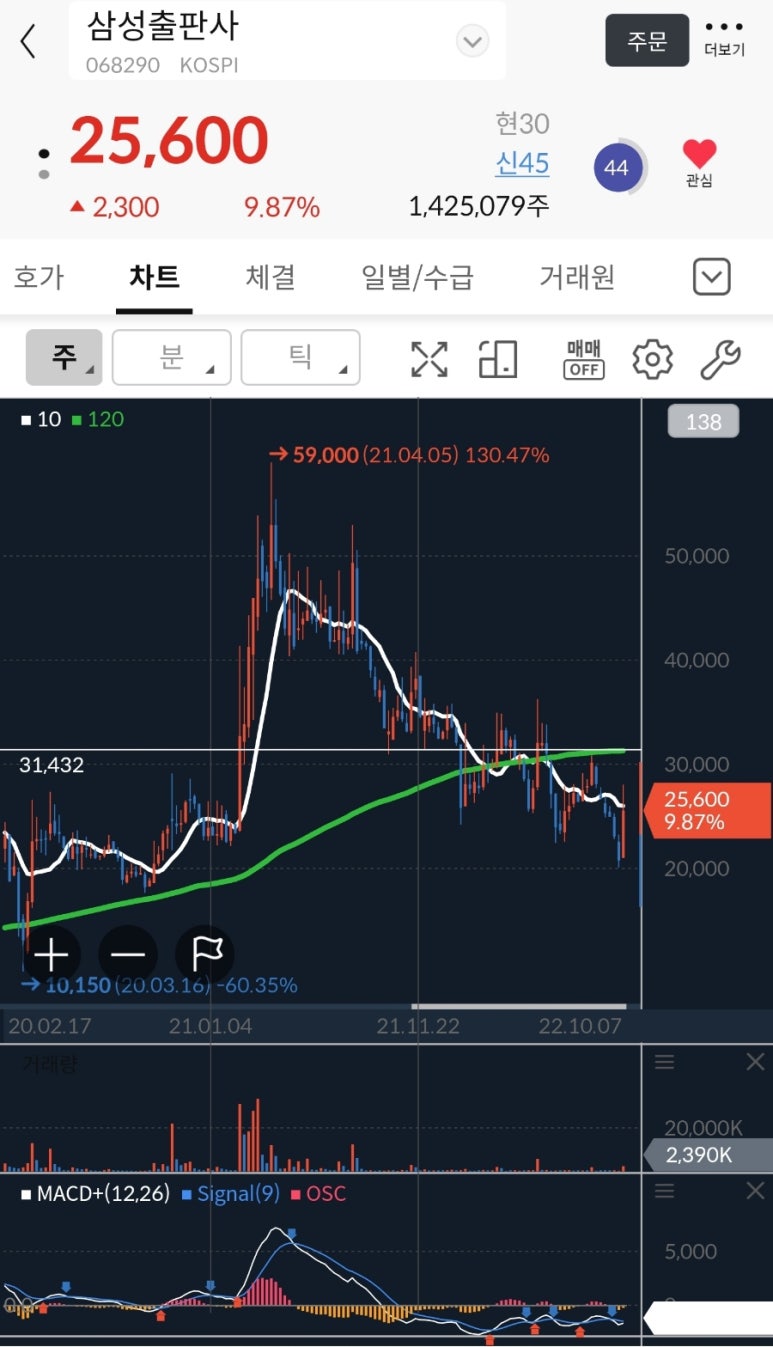
Task: Tap the 10,150 low price annotation
Action: [x=160, y=985]
